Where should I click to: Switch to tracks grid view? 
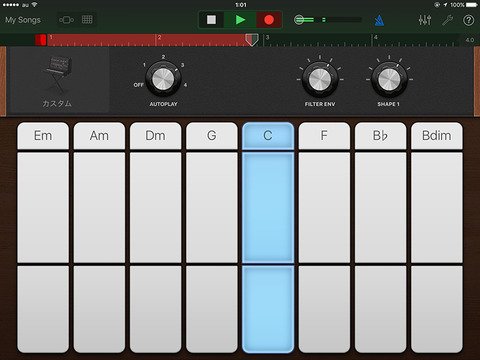(87, 20)
